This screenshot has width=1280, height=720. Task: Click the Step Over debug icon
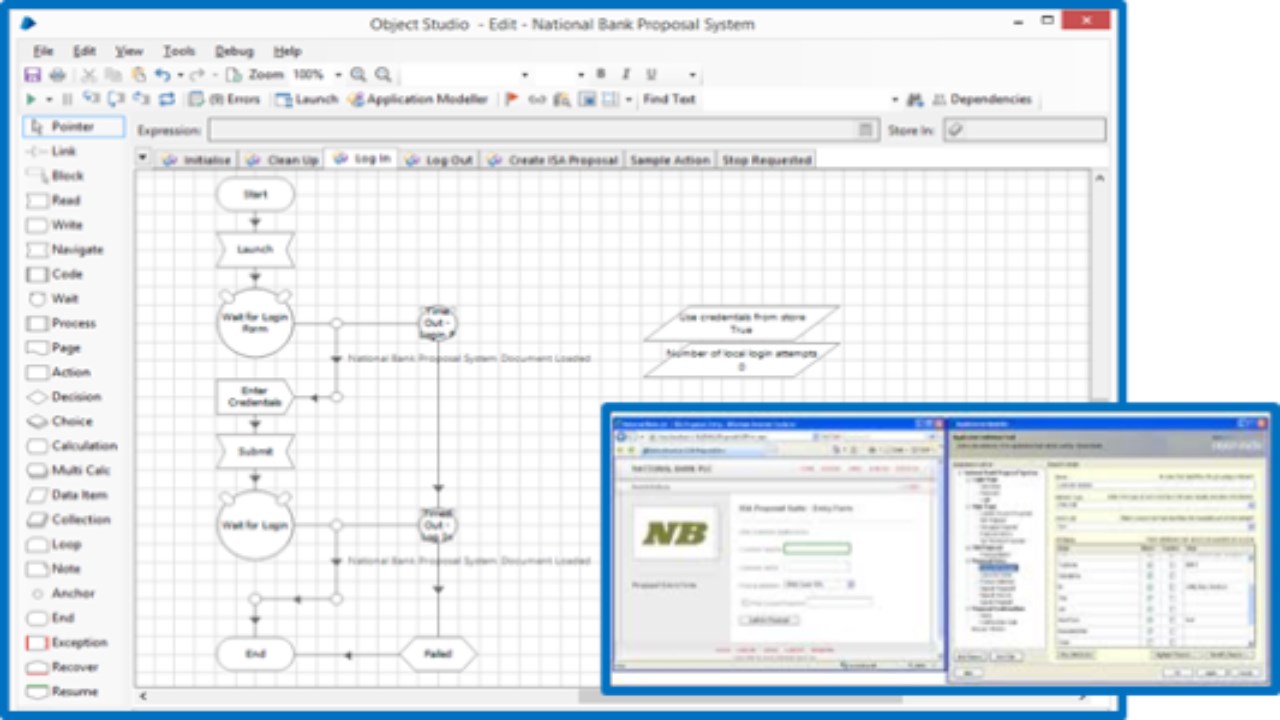(x=116, y=99)
